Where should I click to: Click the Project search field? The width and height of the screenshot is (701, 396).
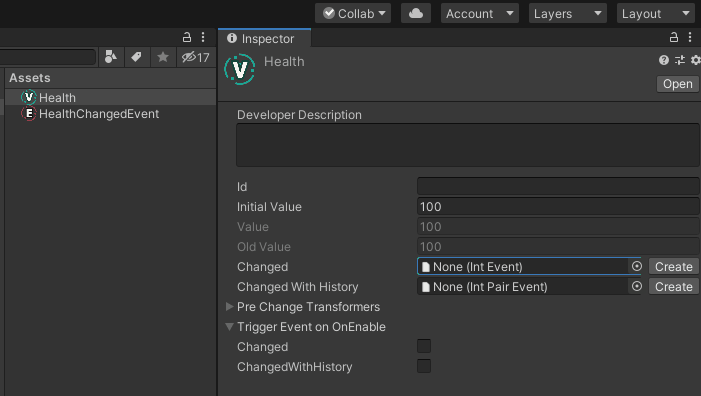(x=48, y=57)
